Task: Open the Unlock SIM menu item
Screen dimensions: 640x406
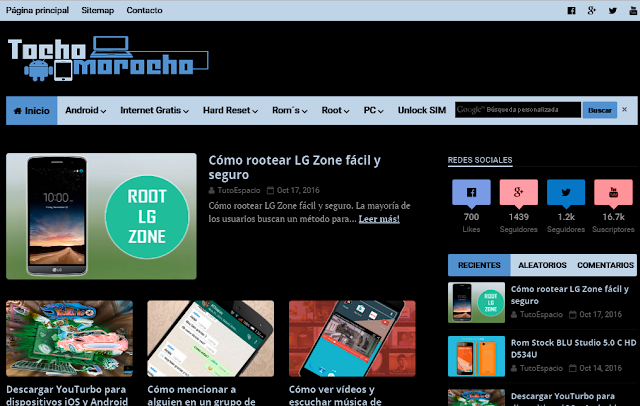Action: click(422, 110)
